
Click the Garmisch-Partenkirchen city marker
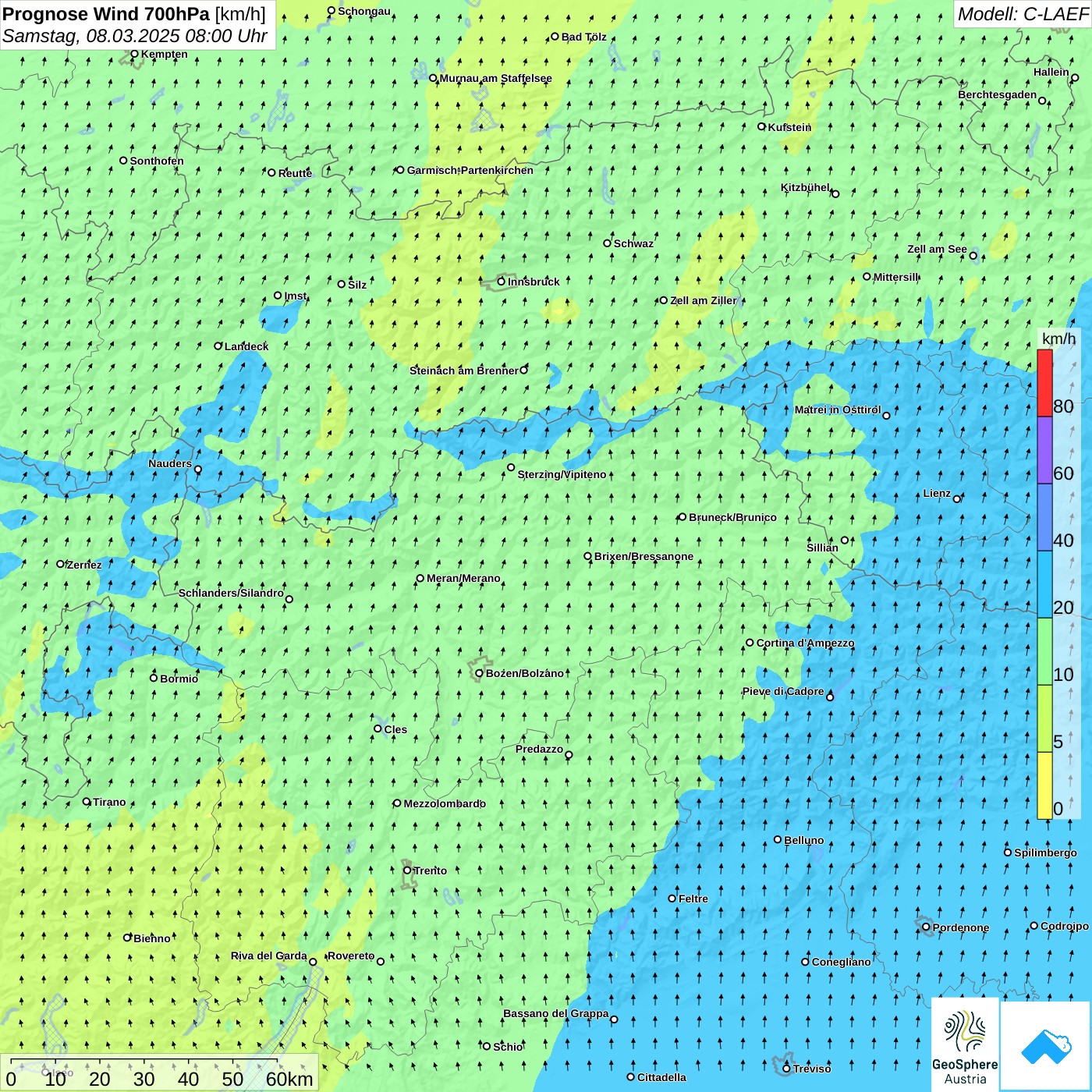[400, 170]
